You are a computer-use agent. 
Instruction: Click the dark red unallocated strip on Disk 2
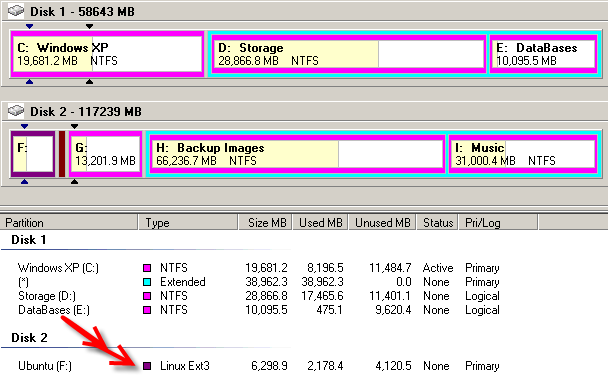point(62,154)
